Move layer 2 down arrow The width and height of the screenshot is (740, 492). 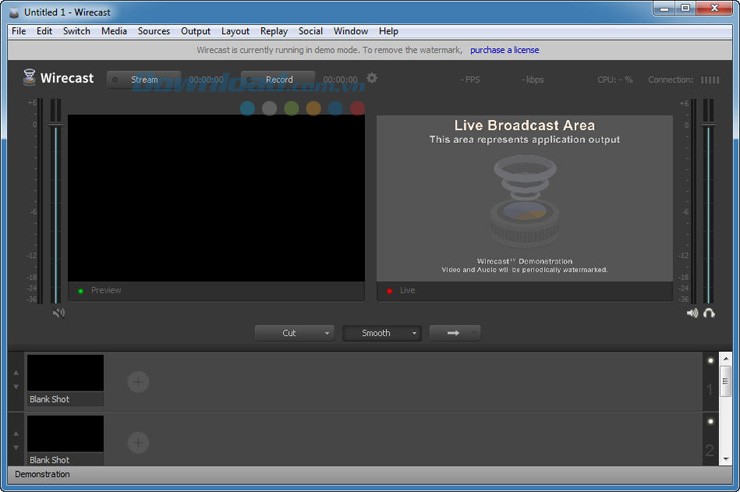pyautogui.click(x=16, y=448)
